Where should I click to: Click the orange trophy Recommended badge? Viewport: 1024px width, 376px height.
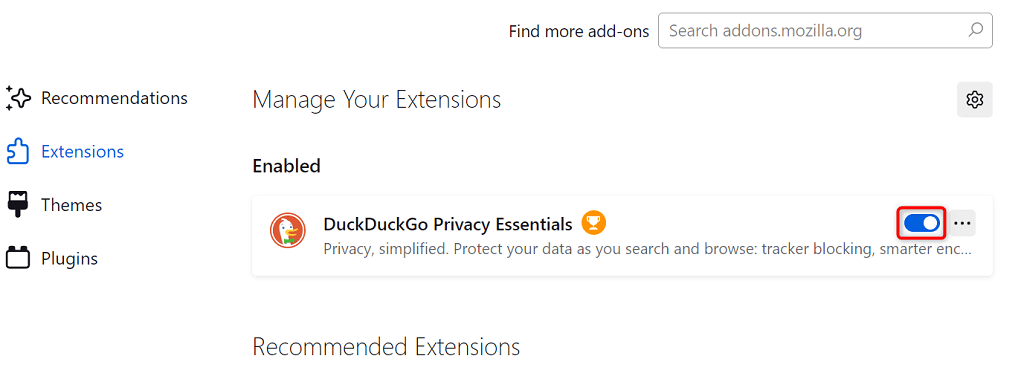coord(594,223)
